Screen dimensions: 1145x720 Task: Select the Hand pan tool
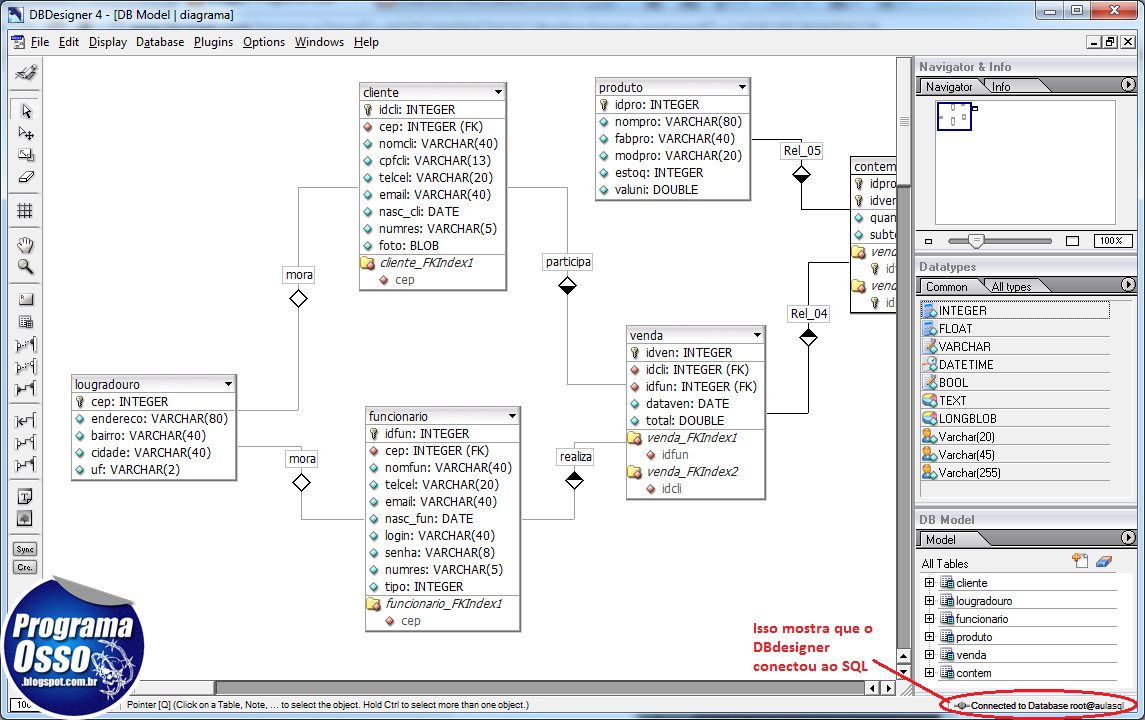pyautogui.click(x=26, y=245)
